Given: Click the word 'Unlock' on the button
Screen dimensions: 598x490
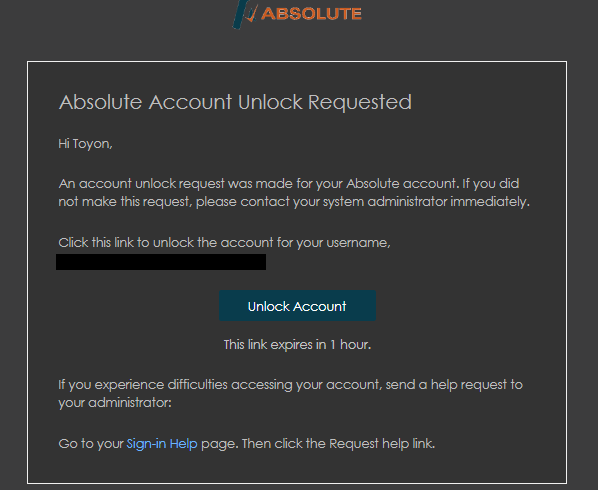Looking at the screenshot, I should pyautogui.click(x=268, y=306).
